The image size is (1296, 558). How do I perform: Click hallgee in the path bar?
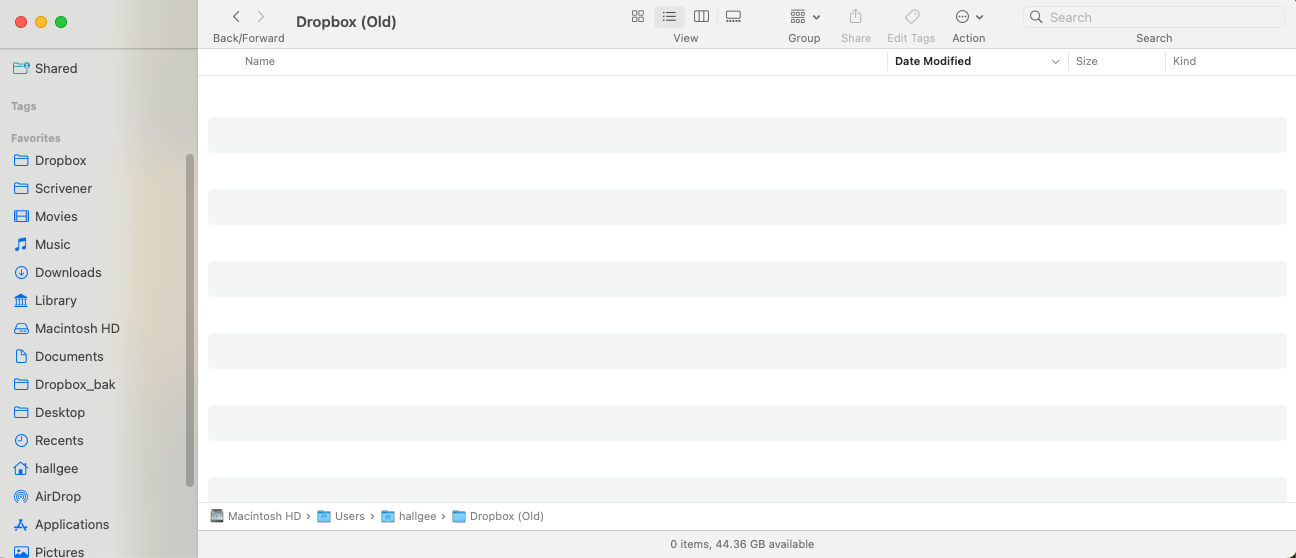tap(409, 516)
